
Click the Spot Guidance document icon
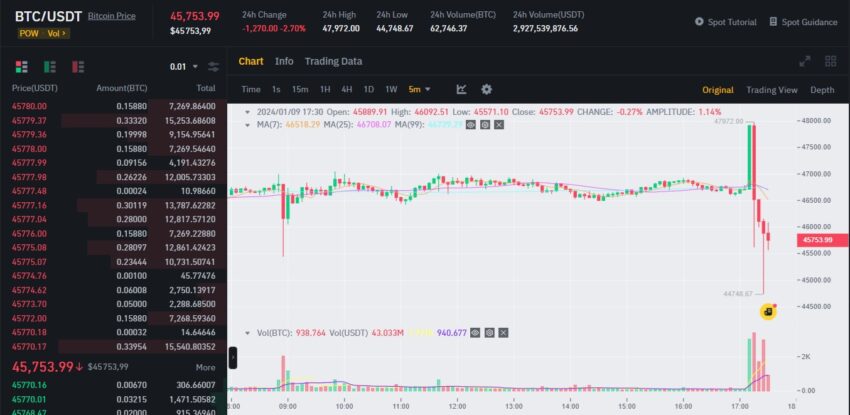pos(773,22)
